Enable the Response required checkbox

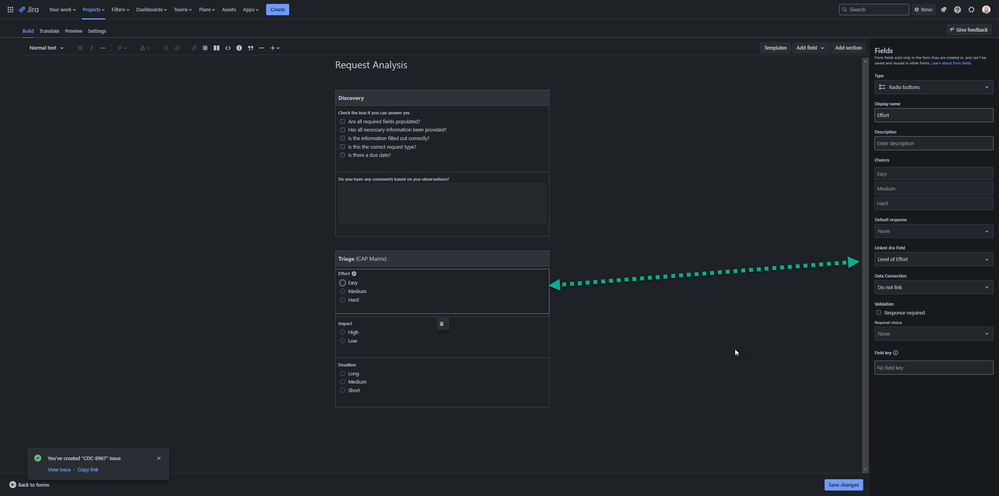pyautogui.click(x=879, y=313)
